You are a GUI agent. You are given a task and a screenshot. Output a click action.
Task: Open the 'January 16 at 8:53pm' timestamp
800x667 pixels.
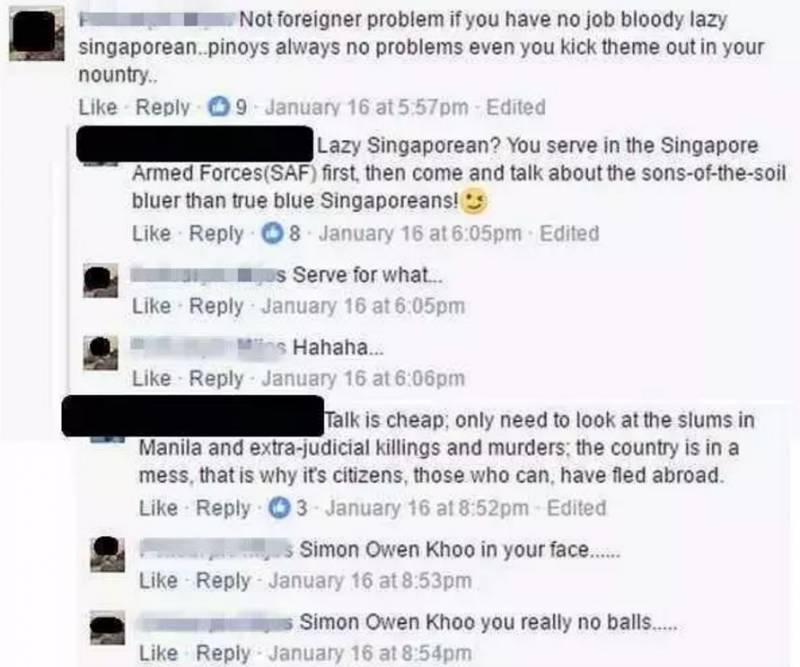370,580
